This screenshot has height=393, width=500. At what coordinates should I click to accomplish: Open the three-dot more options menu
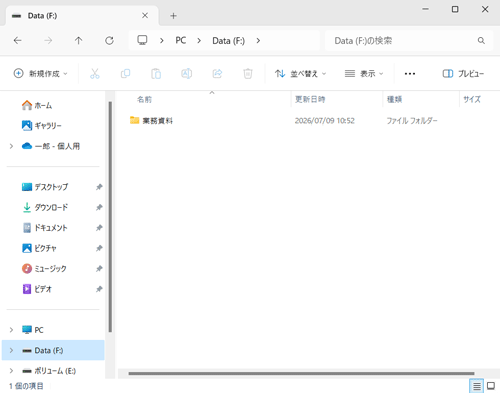coord(410,74)
